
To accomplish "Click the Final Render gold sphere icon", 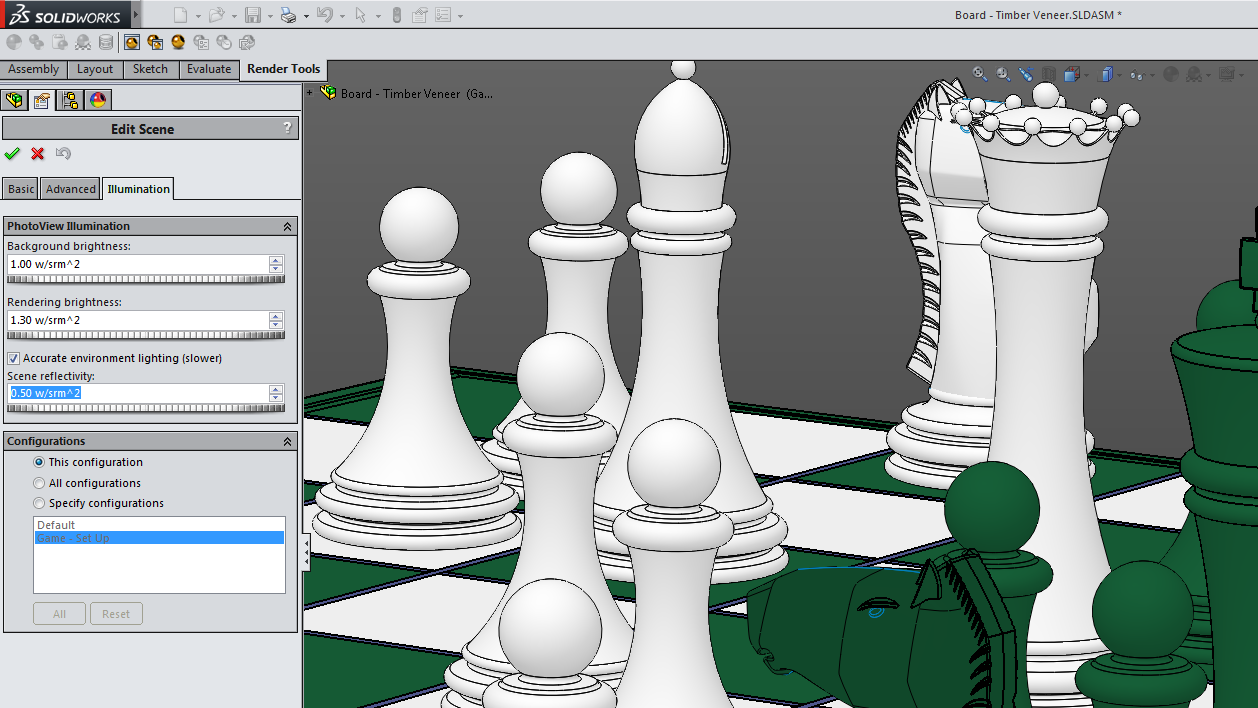I will pyautogui.click(x=178, y=42).
